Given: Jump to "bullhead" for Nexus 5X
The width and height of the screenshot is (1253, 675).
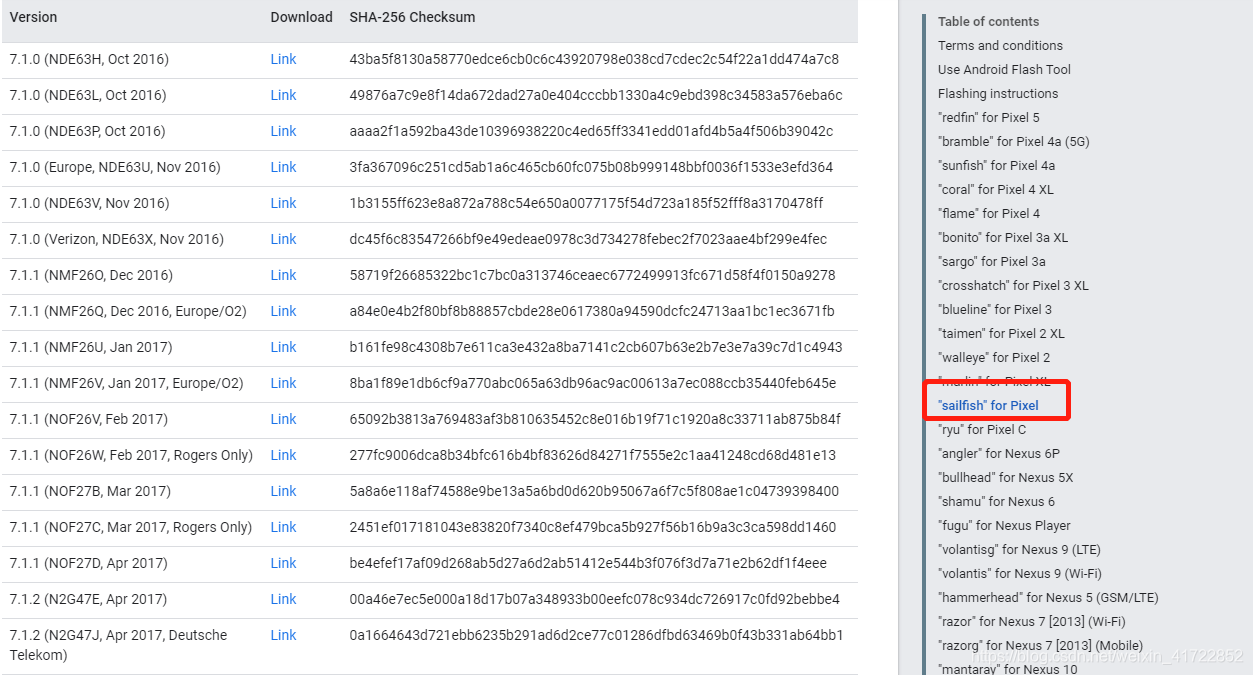Looking at the screenshot, I should click(x=1005, y=477).
